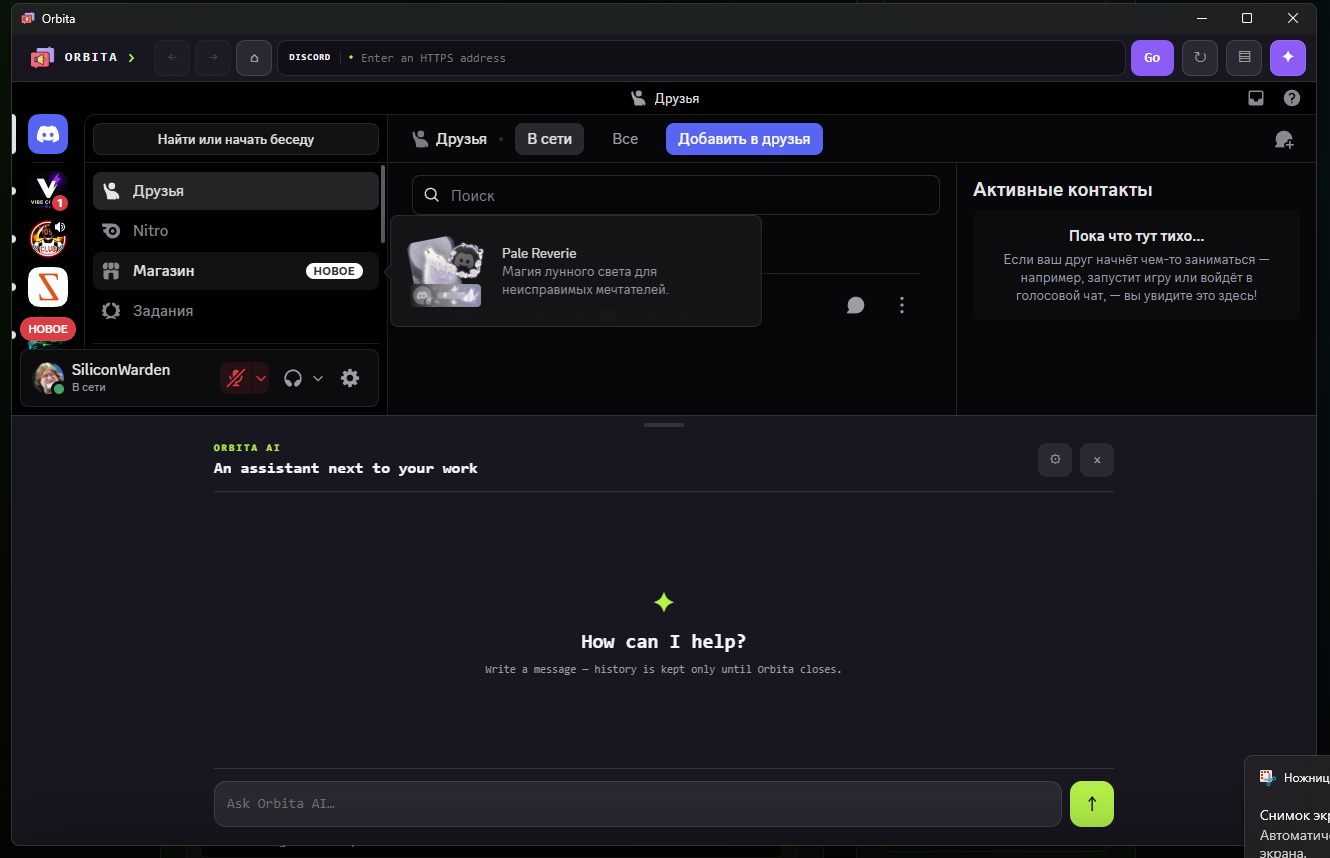The image size is (1330, 858).
Task: Open Discord direct messages home icon
Action: tap(48, 134)
